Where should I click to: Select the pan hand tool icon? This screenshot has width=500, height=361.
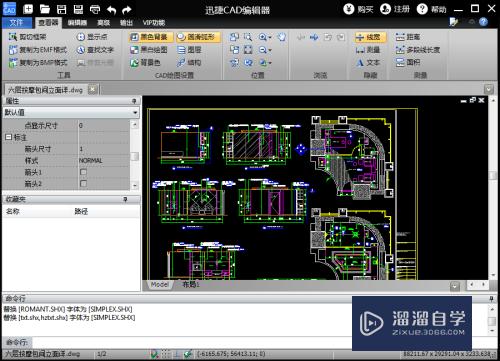[282, 37]
